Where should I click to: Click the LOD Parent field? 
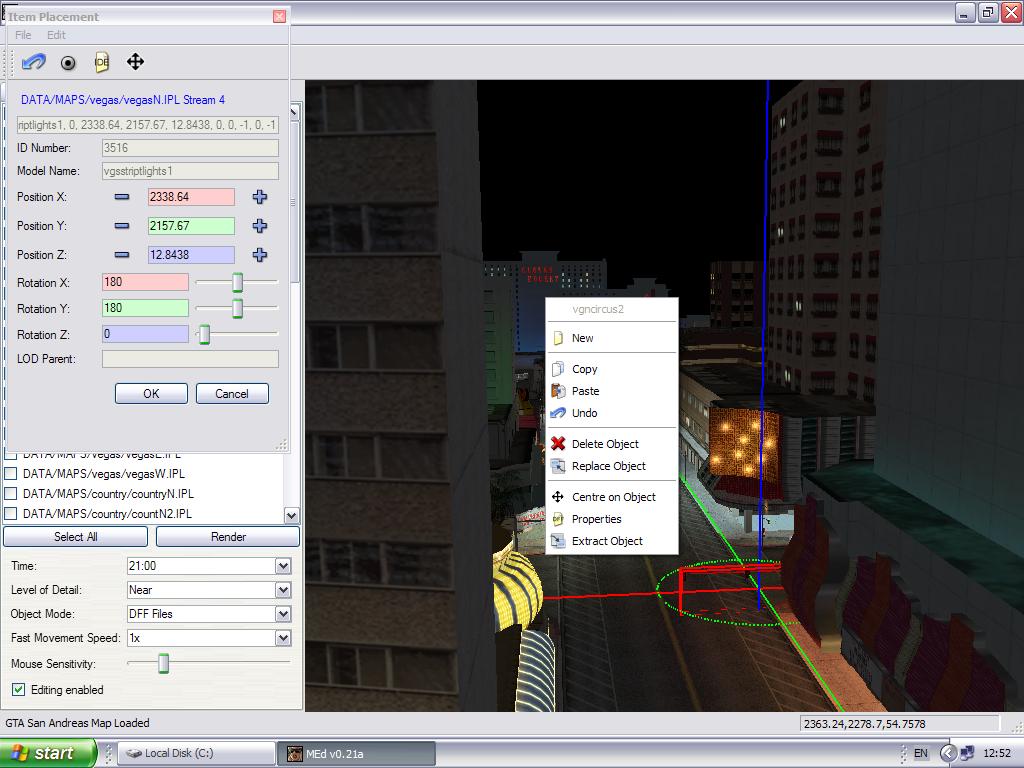[190, 359]
